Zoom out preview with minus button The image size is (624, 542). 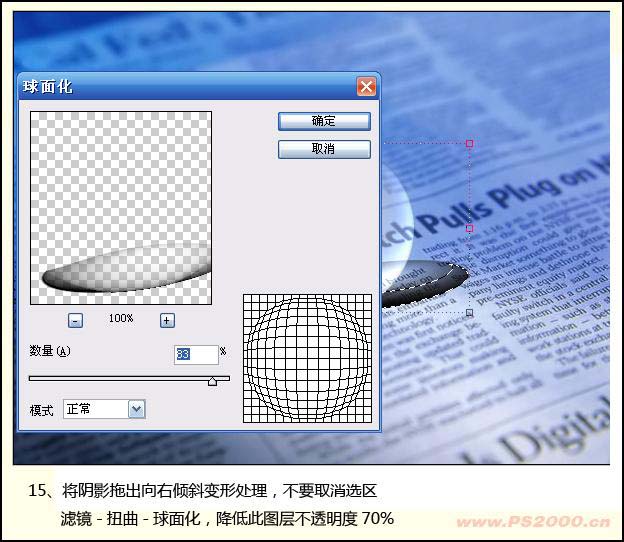coord(76,320)
